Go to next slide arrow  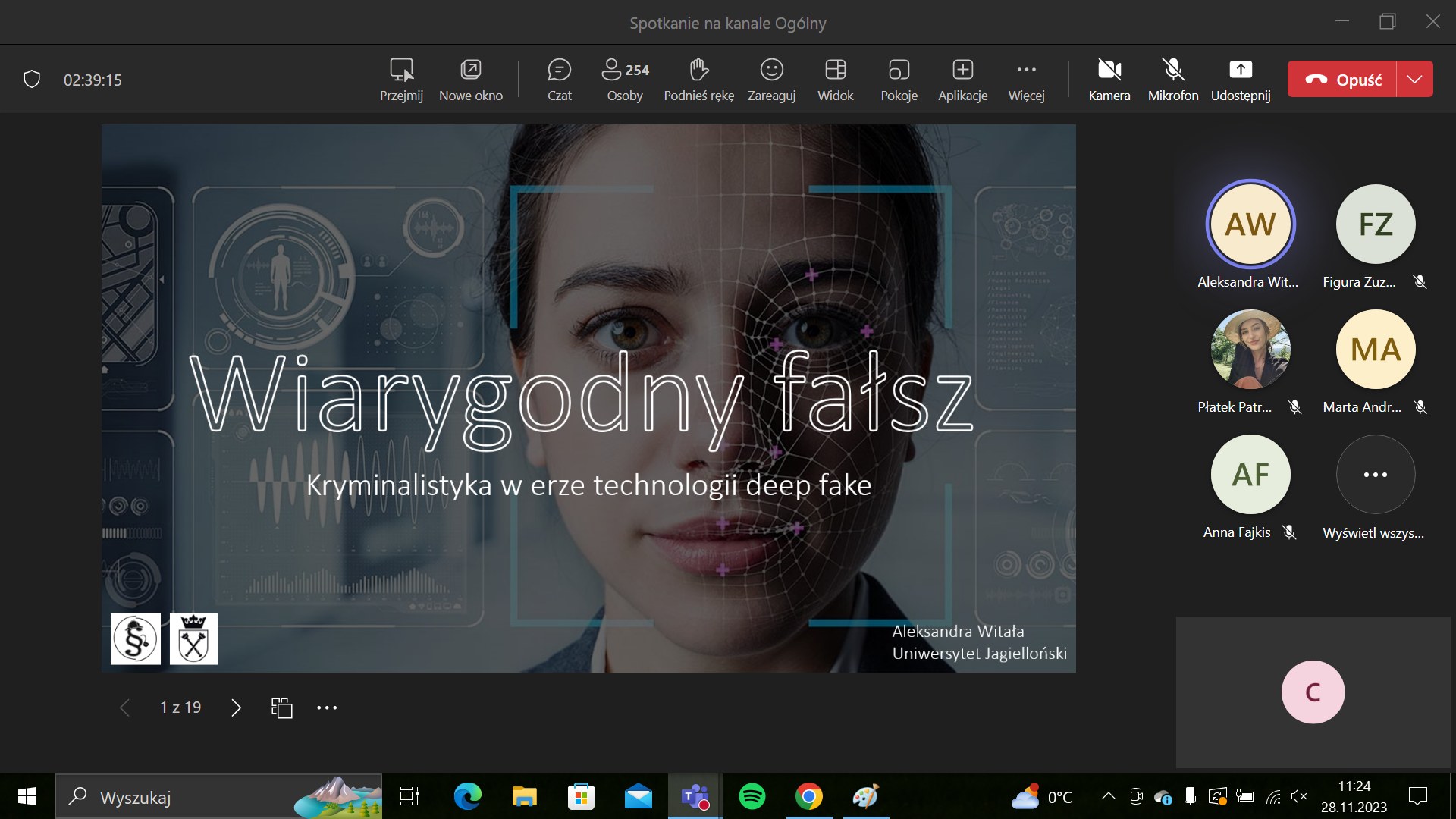236,708
